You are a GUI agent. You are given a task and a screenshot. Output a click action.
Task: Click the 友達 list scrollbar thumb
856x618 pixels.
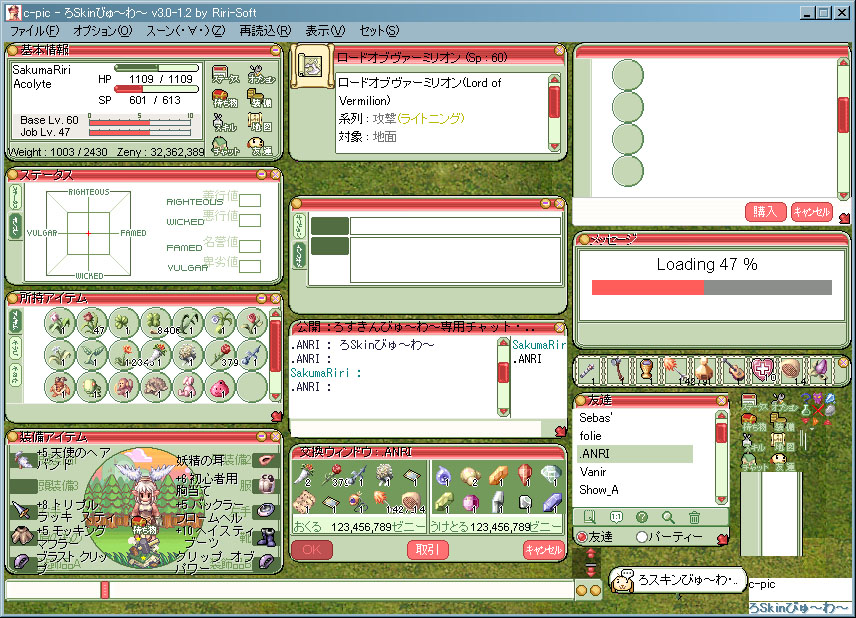721,432
